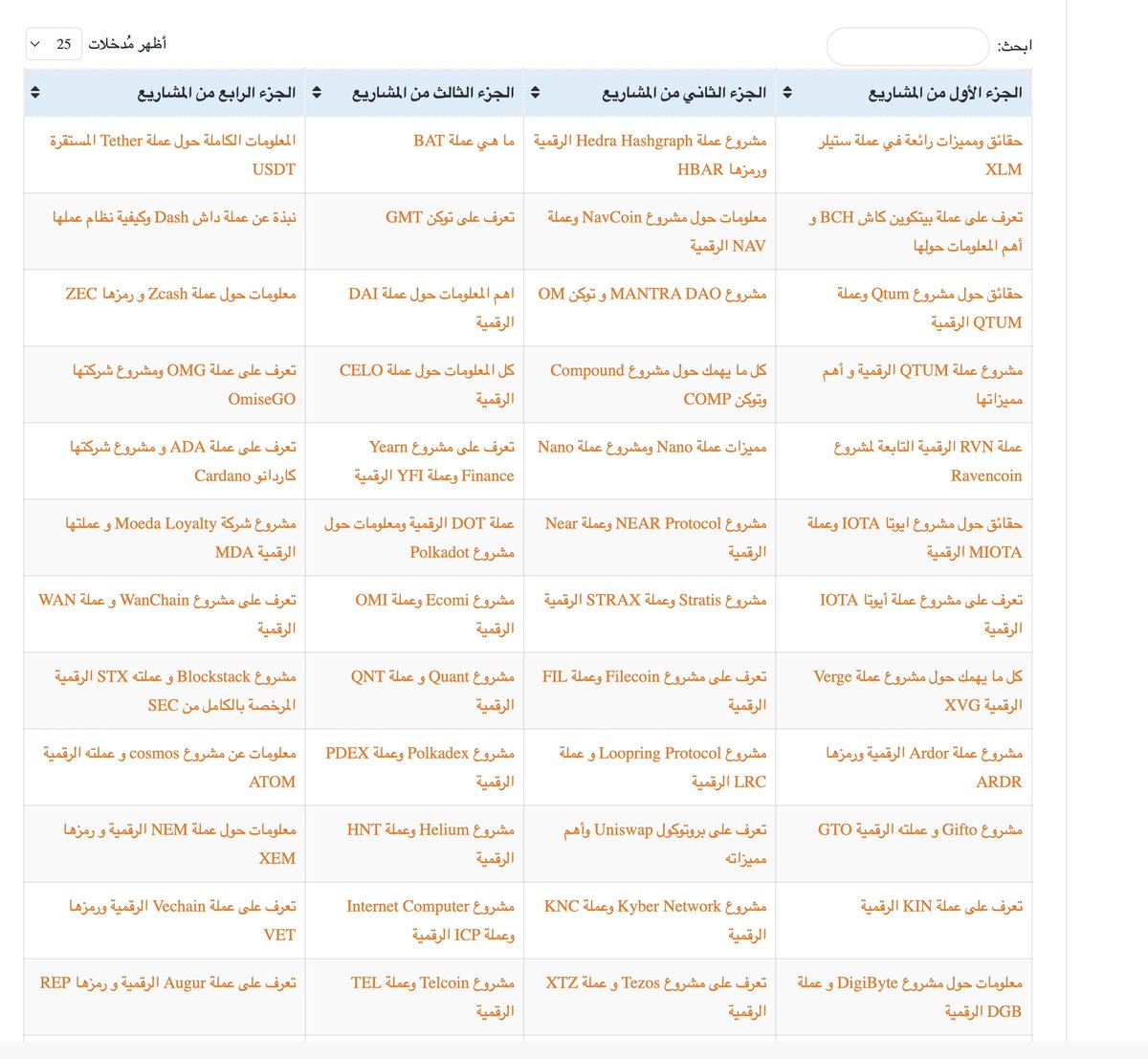Open the Yearn Finance YFI article link
Image resolution: width=1148 pixels, height=1059 pixels.
[x=434, y=461]
